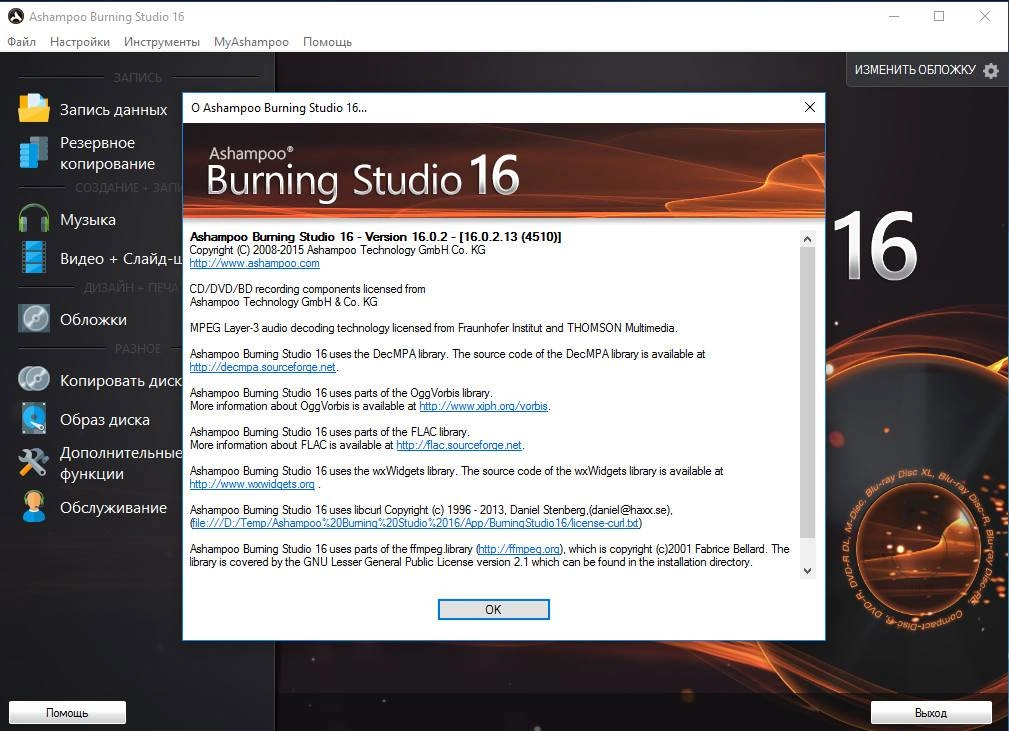Viewport: 1009px width, 731px height.
Task: Open the MyAshampoo menu
Action: point(251,42)
